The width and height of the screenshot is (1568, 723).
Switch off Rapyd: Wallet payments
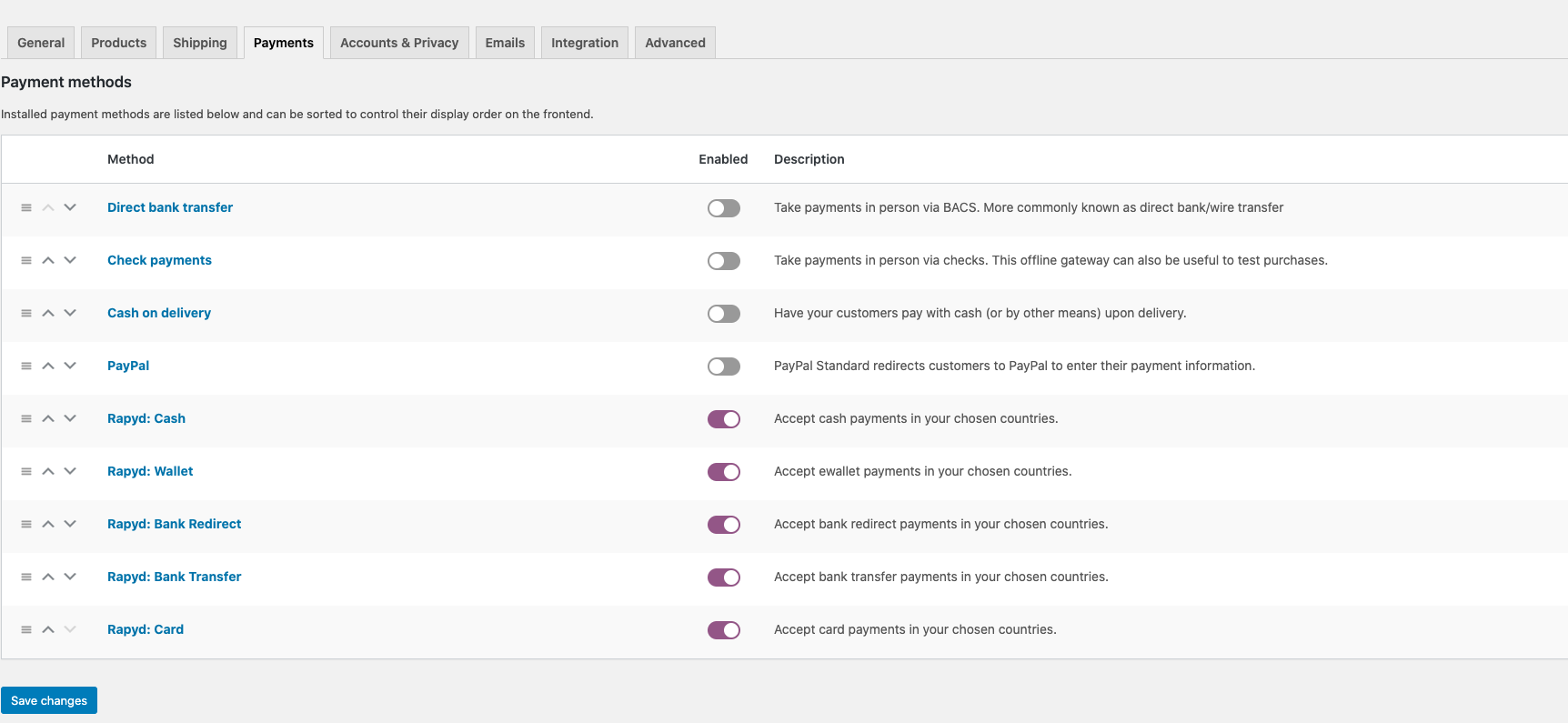coord(723,472)
